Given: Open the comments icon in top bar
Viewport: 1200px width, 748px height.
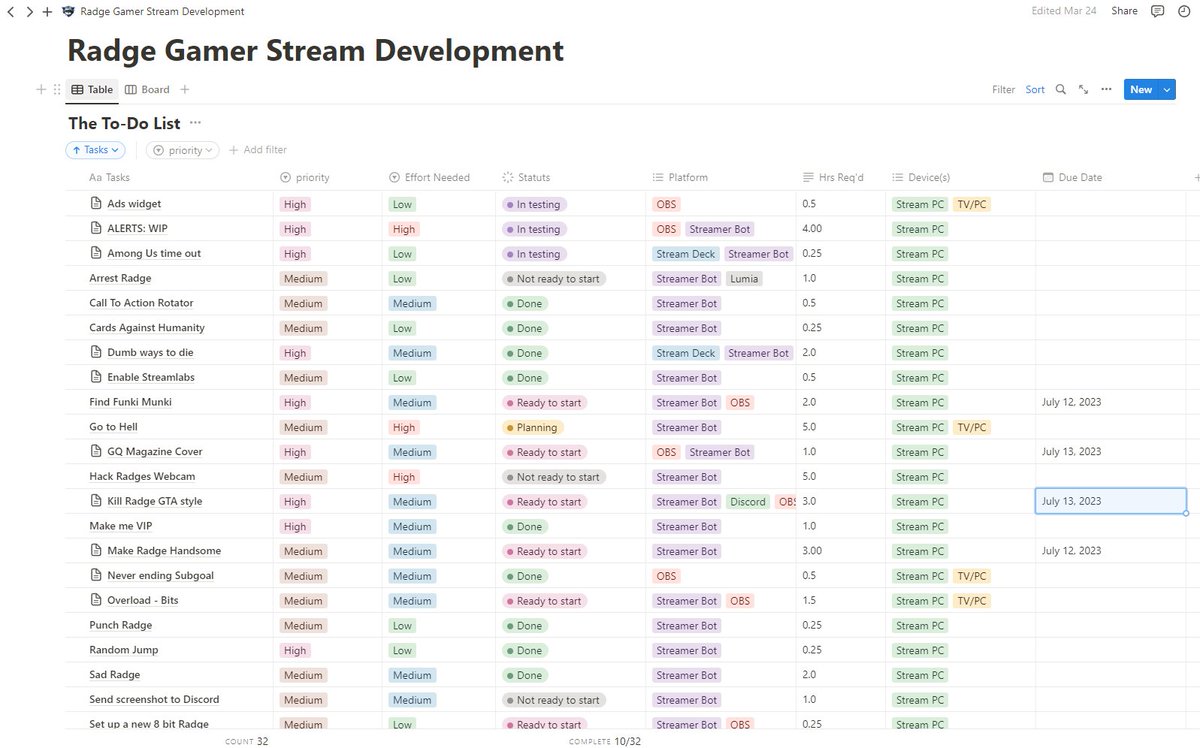Looking at the screenshot, I should 1157,11.
